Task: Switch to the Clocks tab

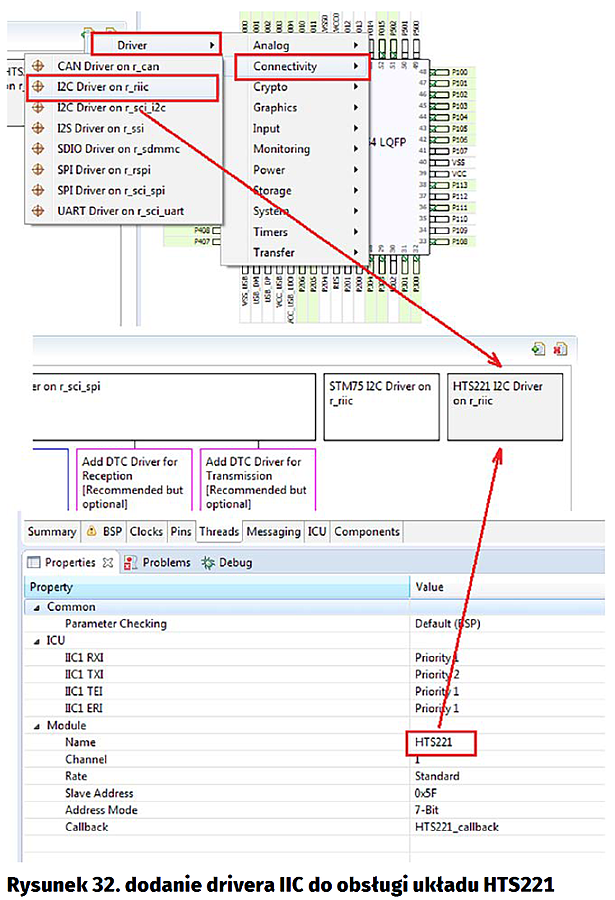Action: coord(146,532)
